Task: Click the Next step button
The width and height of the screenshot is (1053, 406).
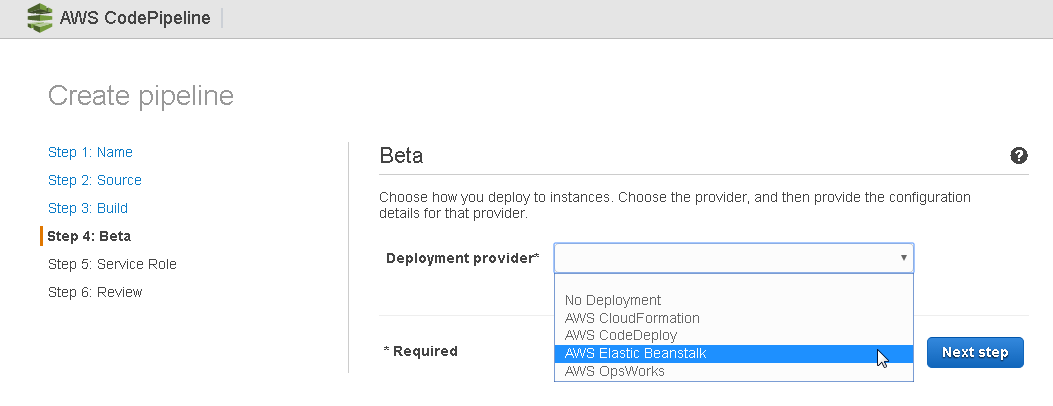Action: point(975,352)
